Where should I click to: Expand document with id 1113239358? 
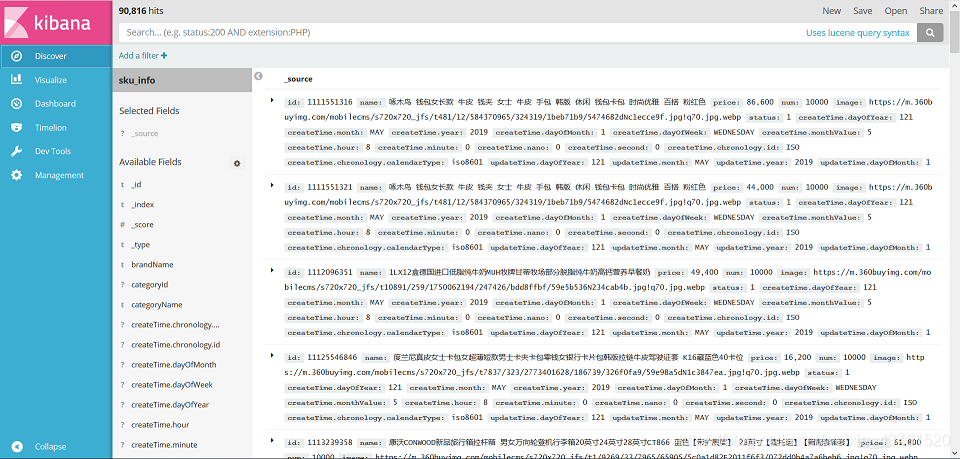271,440
